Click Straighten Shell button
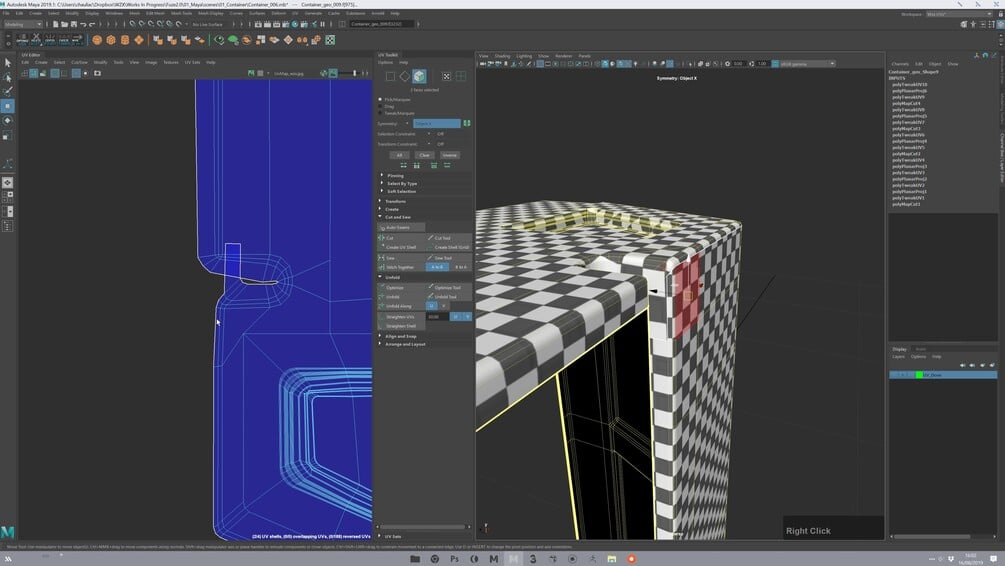Viewport: 1005px width, 566px height. click(401, 326)
